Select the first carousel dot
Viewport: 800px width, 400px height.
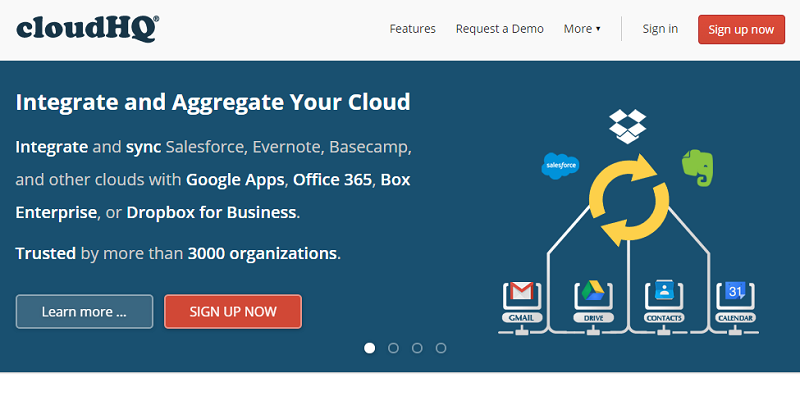(x=369, y=348)
